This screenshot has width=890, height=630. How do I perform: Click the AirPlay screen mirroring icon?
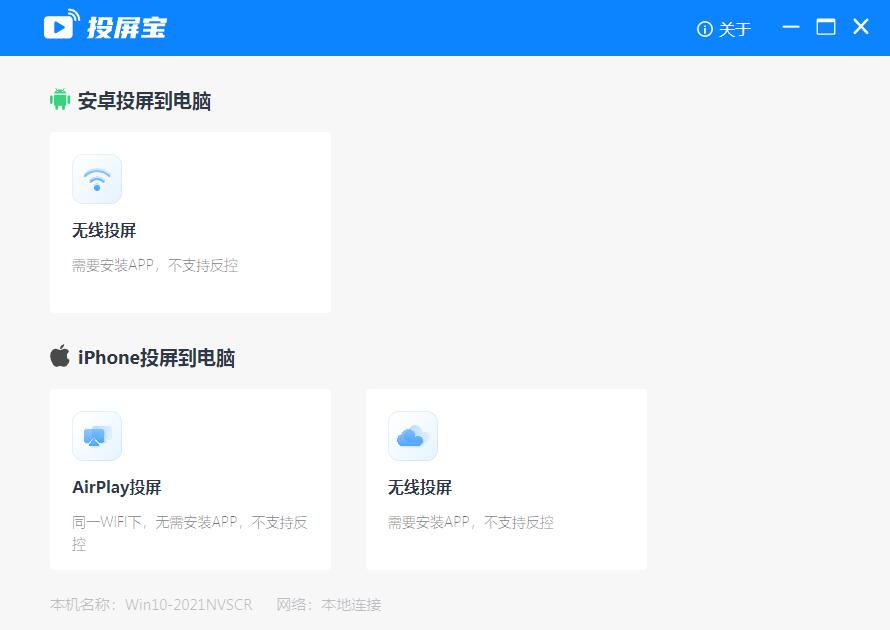click(x=97, y=436)
